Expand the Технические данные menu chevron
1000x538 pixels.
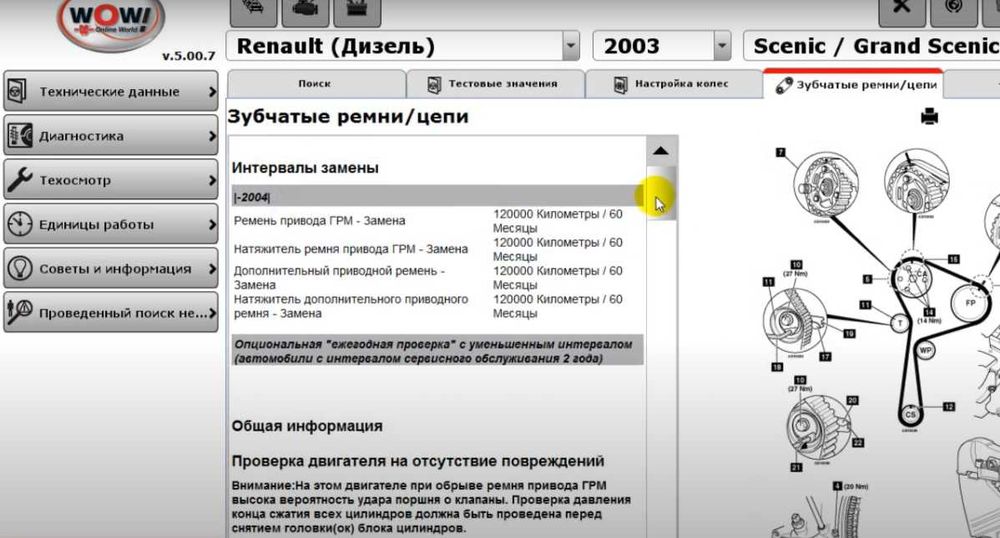[x=212, y=92]
